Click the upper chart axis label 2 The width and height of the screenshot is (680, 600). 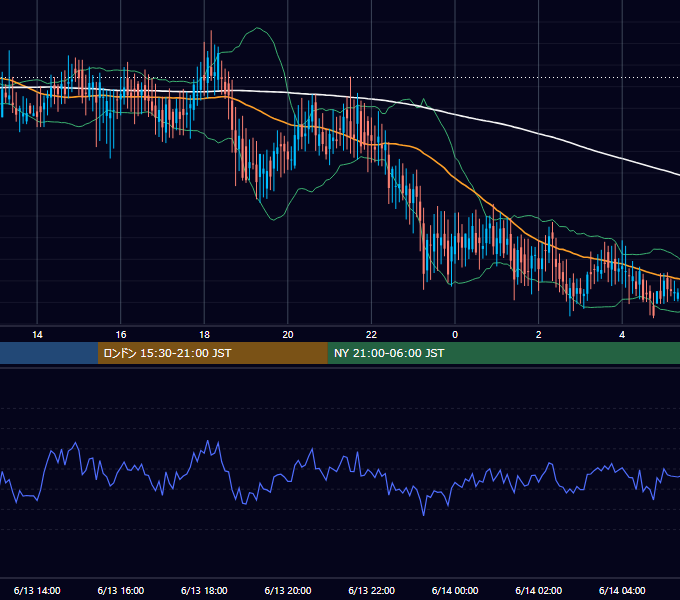pos(539,335)
